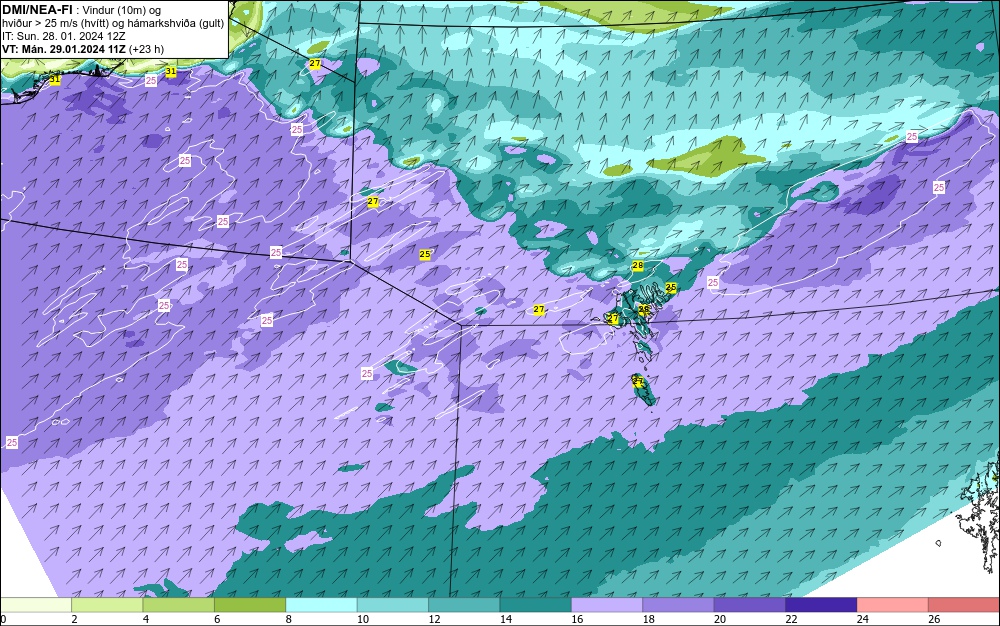Click scale number '16' below the color bar

(x=577, y=619)
